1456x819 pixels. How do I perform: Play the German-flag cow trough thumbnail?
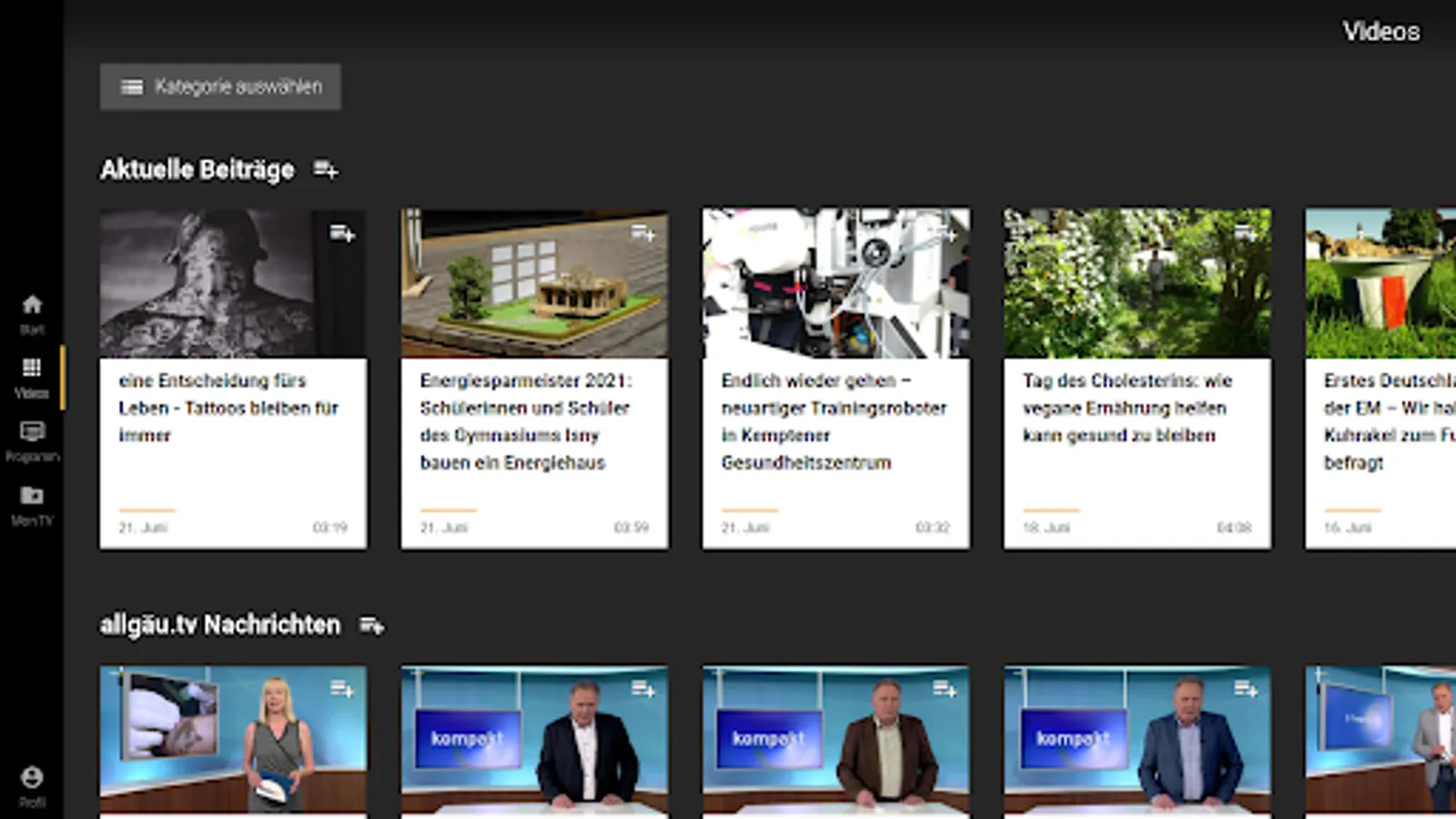pos(1380,283)
